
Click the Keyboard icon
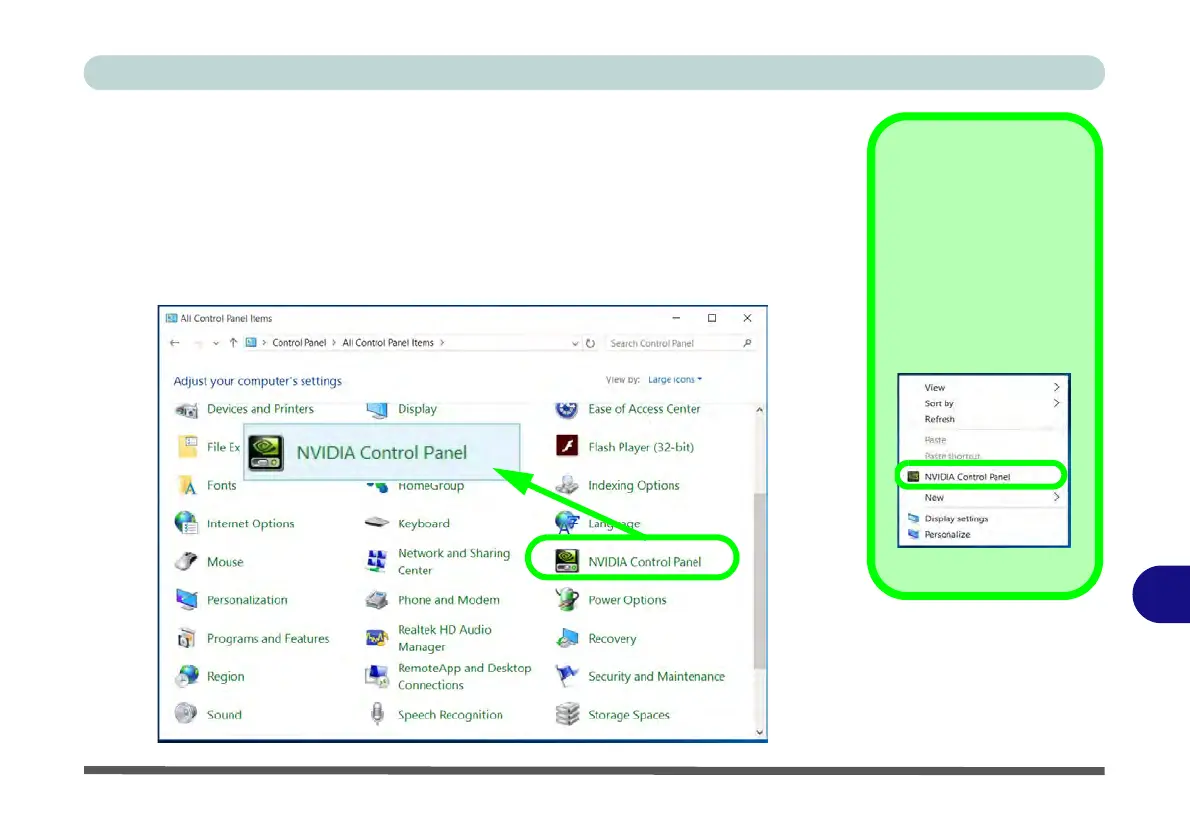[x=377, y=523]
